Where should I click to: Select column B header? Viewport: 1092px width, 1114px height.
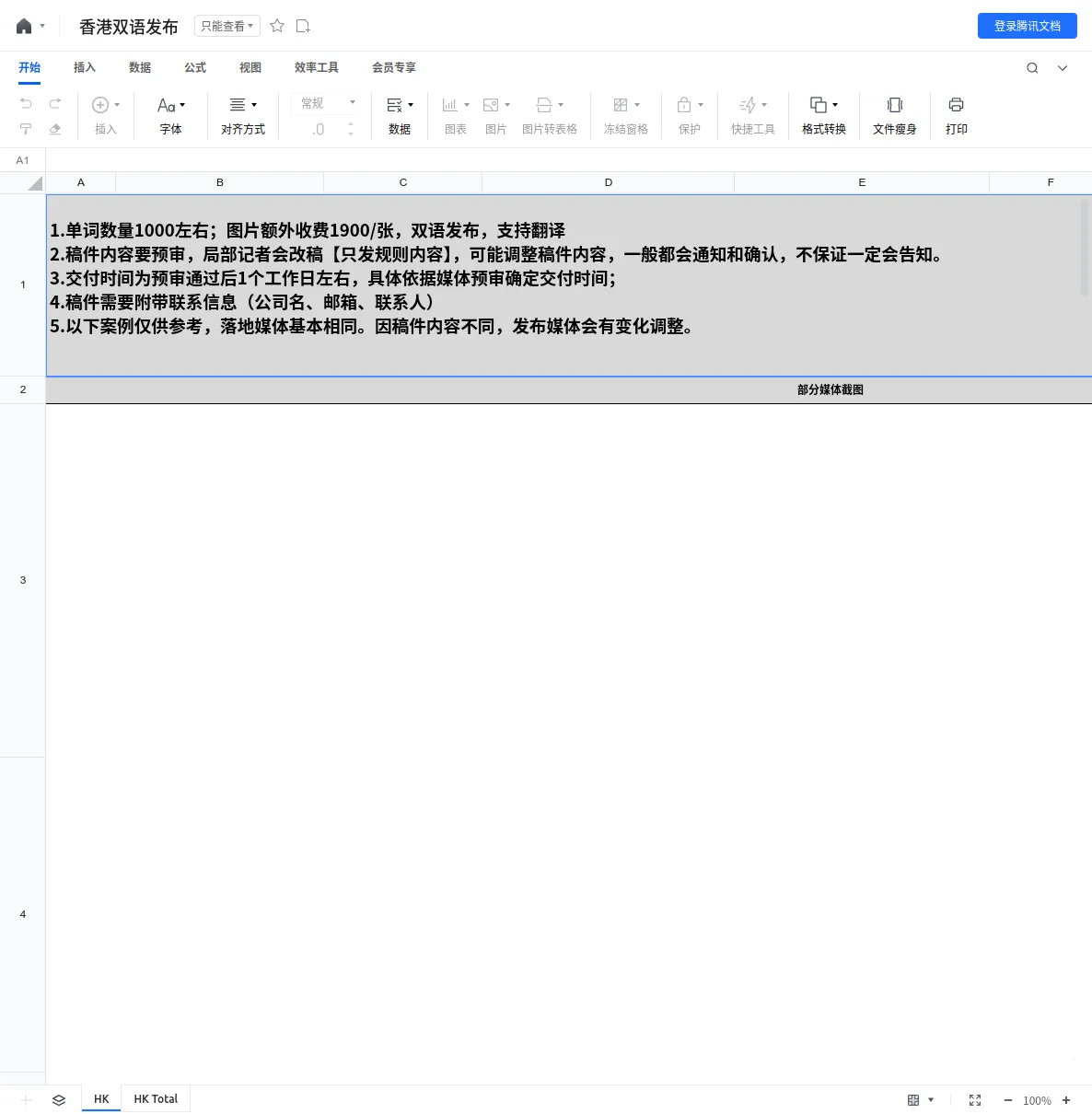point(220,182)
